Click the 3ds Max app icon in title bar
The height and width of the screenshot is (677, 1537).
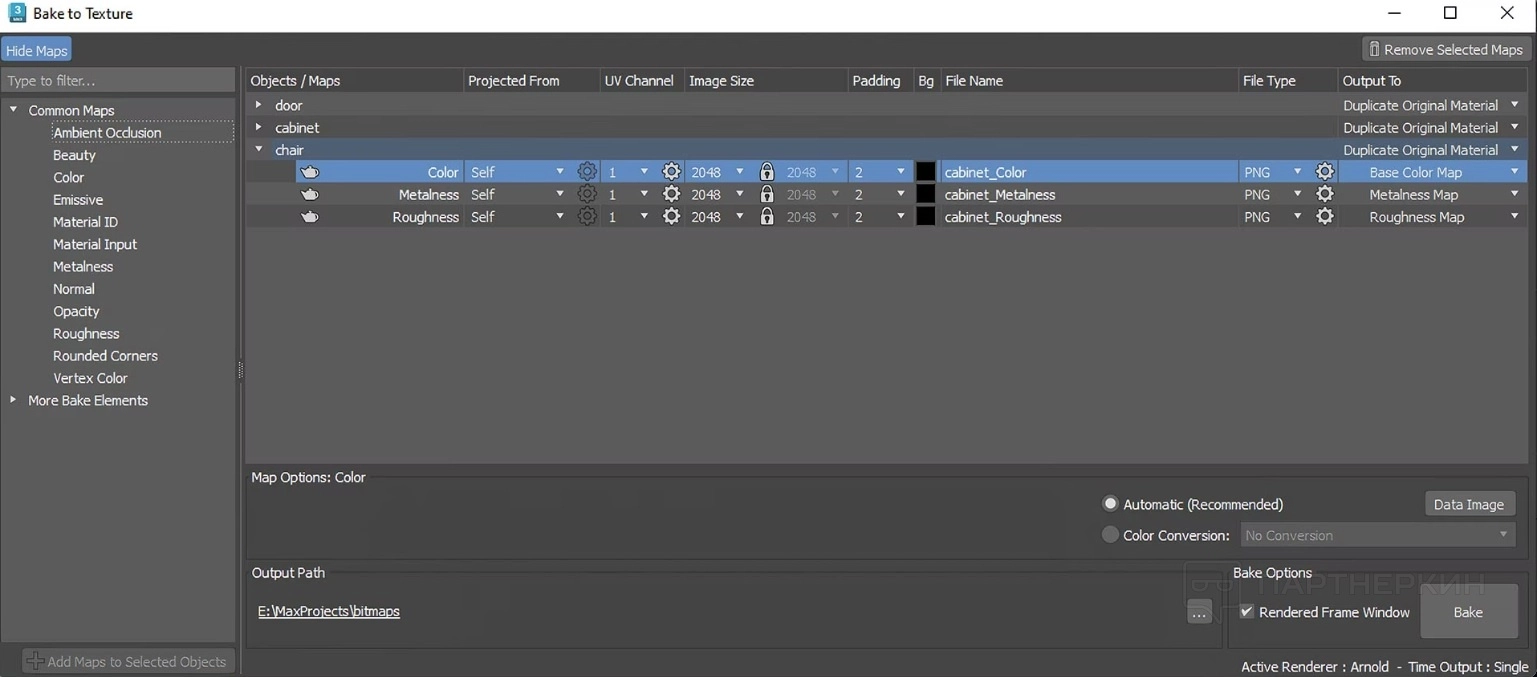click(16, 13)
